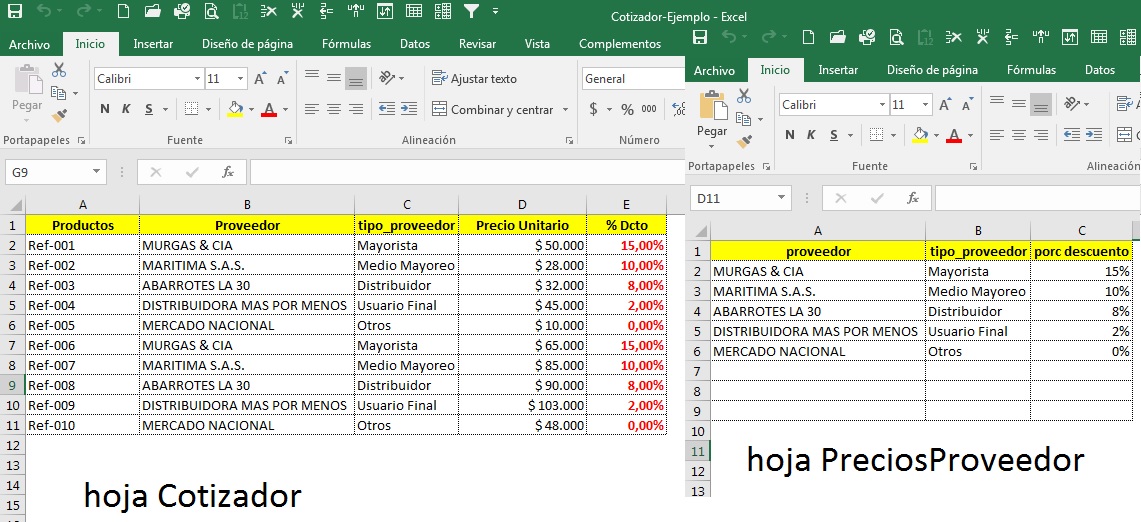The width and height of the screenshot is (1141, 522).
Task: Switch to Fórmulas tab in PreciosProveedor window
Action: 1031,70
